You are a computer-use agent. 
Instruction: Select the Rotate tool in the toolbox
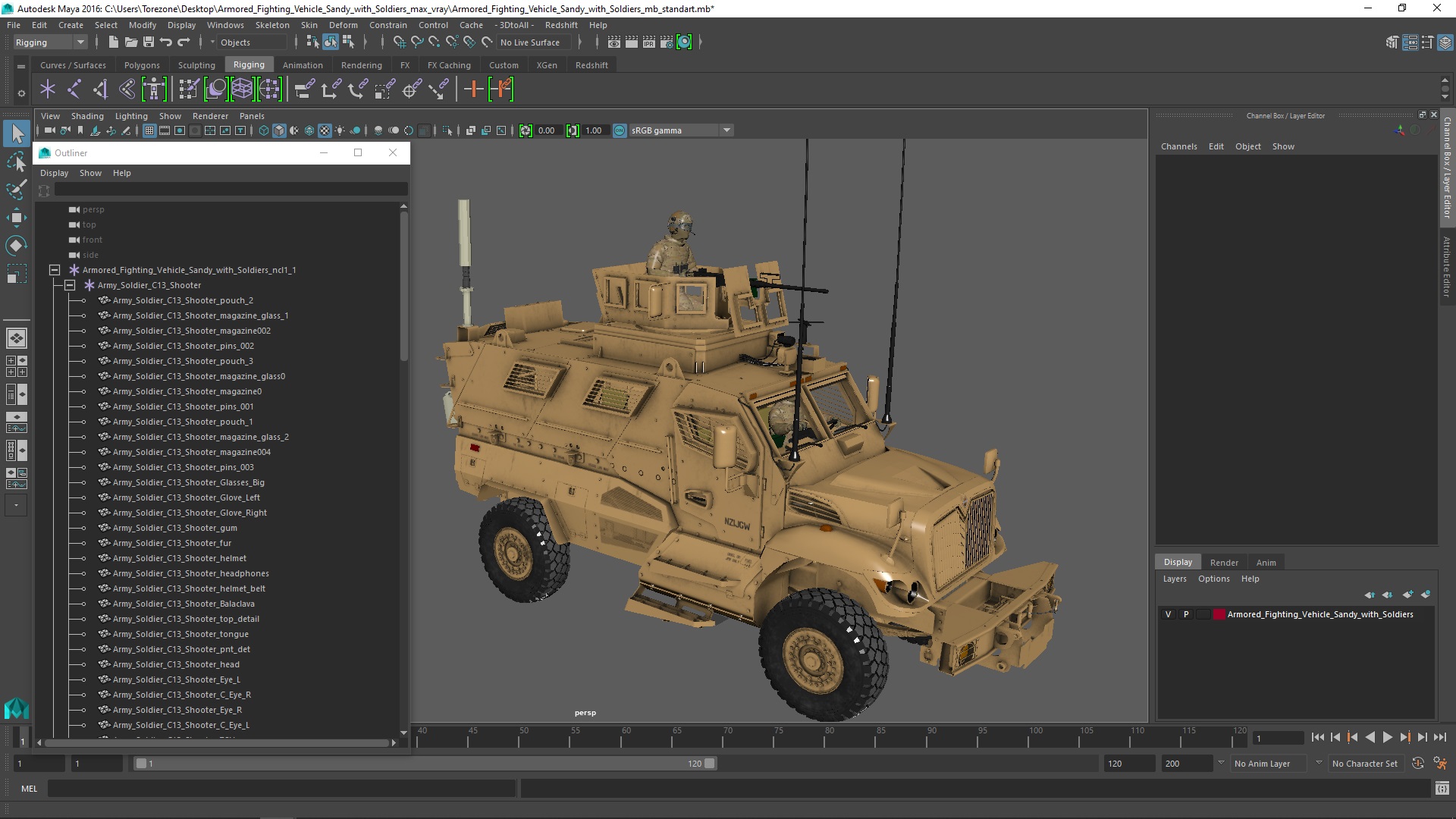[16, 246]
